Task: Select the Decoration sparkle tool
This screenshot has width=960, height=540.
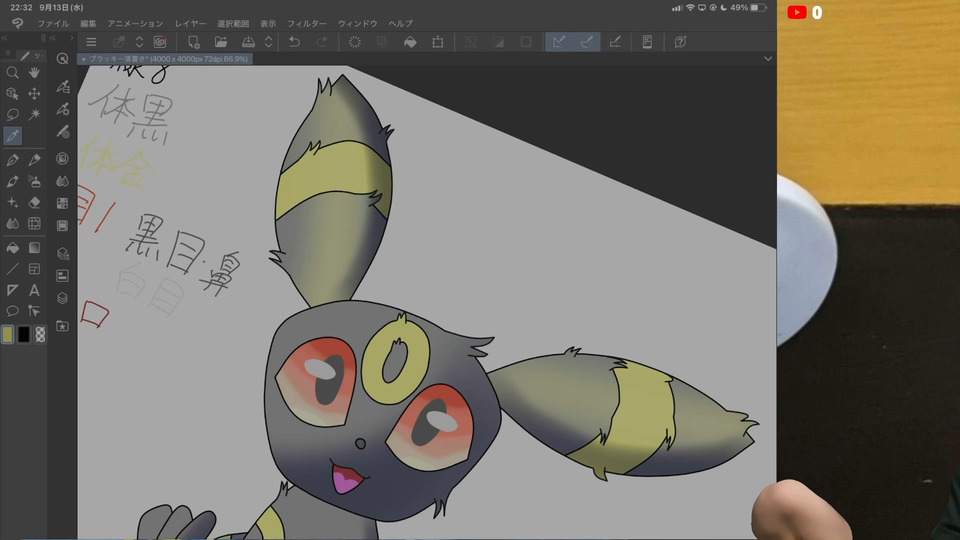Action: click(12, 202)
